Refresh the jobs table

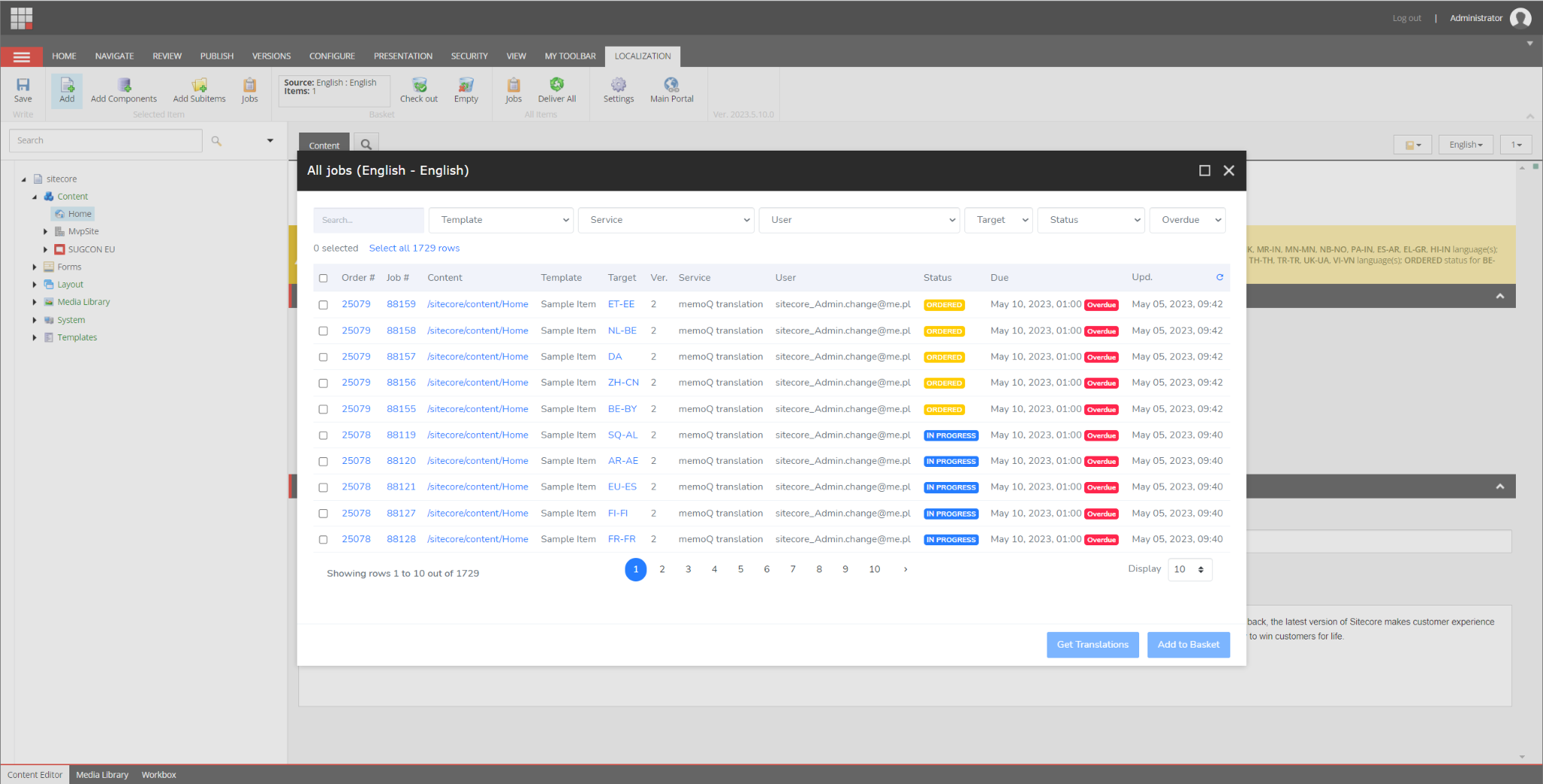pyautogui.click(x=1220, y=277)
